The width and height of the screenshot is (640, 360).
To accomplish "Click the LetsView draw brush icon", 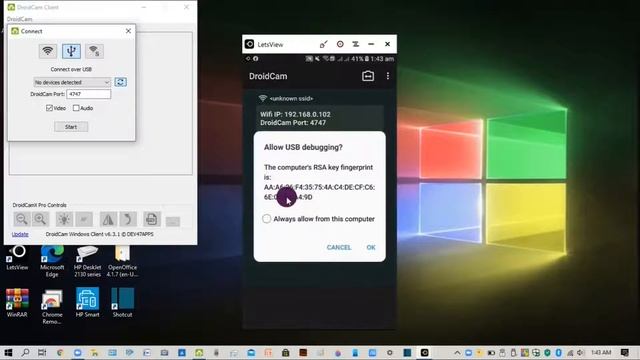I will click(323, 44).
